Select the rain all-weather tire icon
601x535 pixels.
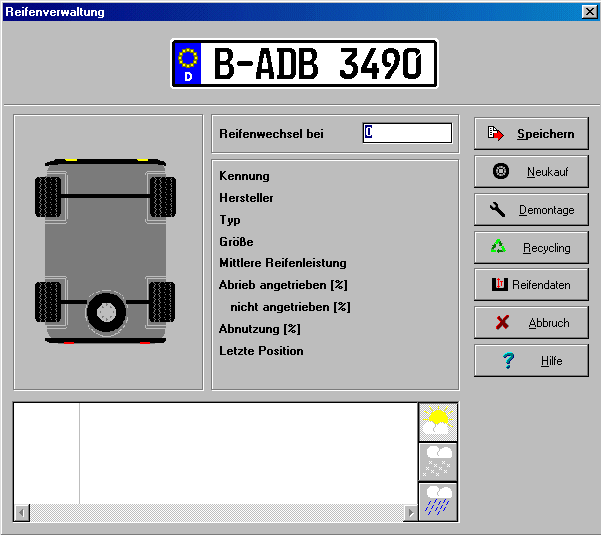click(437, 500)
